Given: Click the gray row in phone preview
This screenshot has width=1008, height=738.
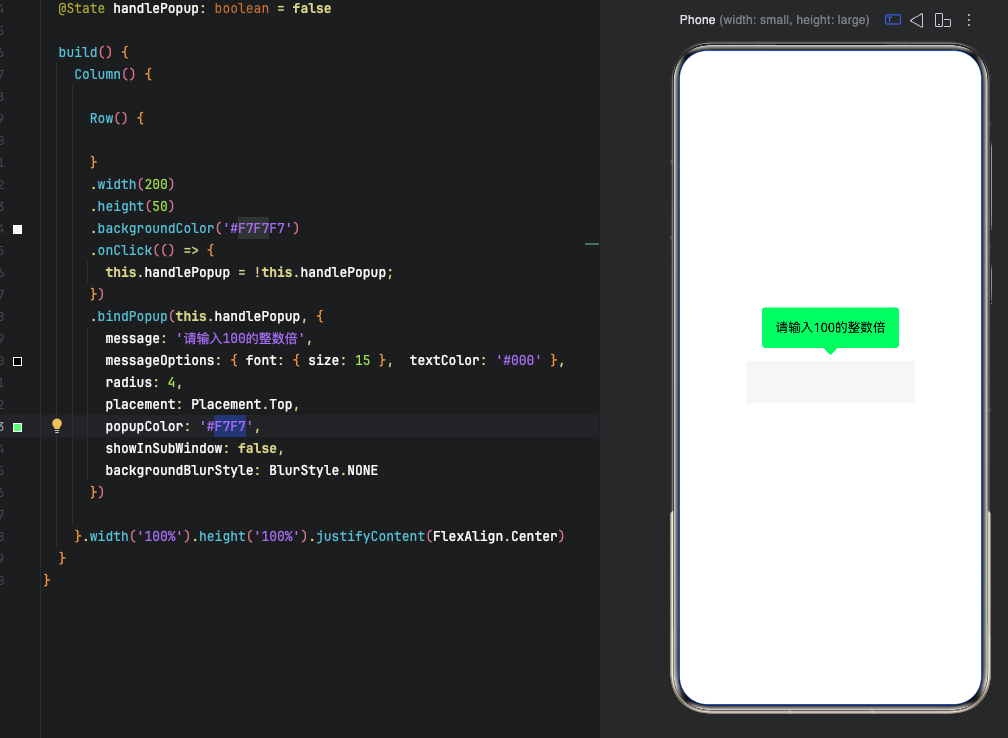Looking at the screenshot, I should 830,382.
